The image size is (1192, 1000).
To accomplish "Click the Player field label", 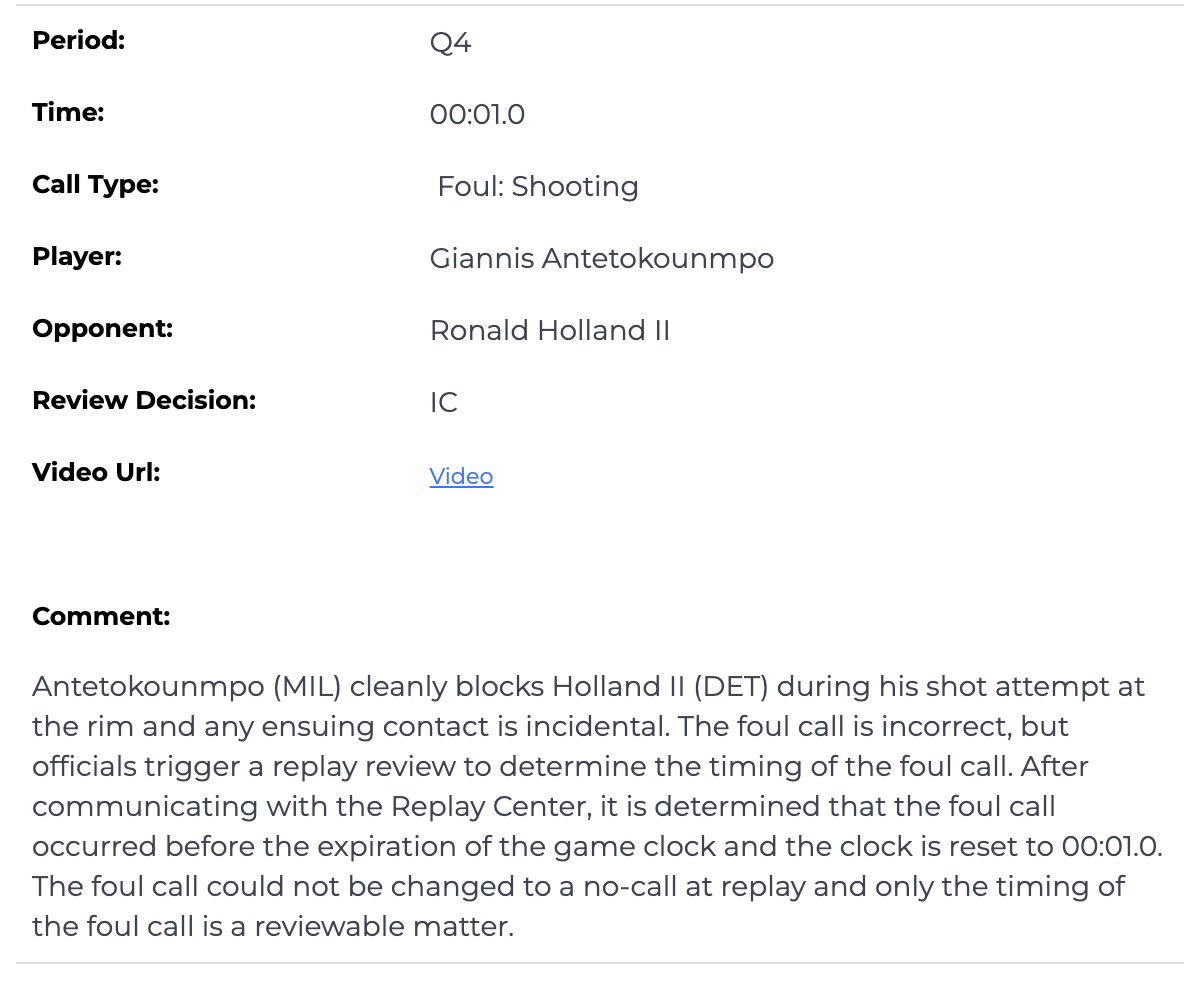I will [77, 256].
